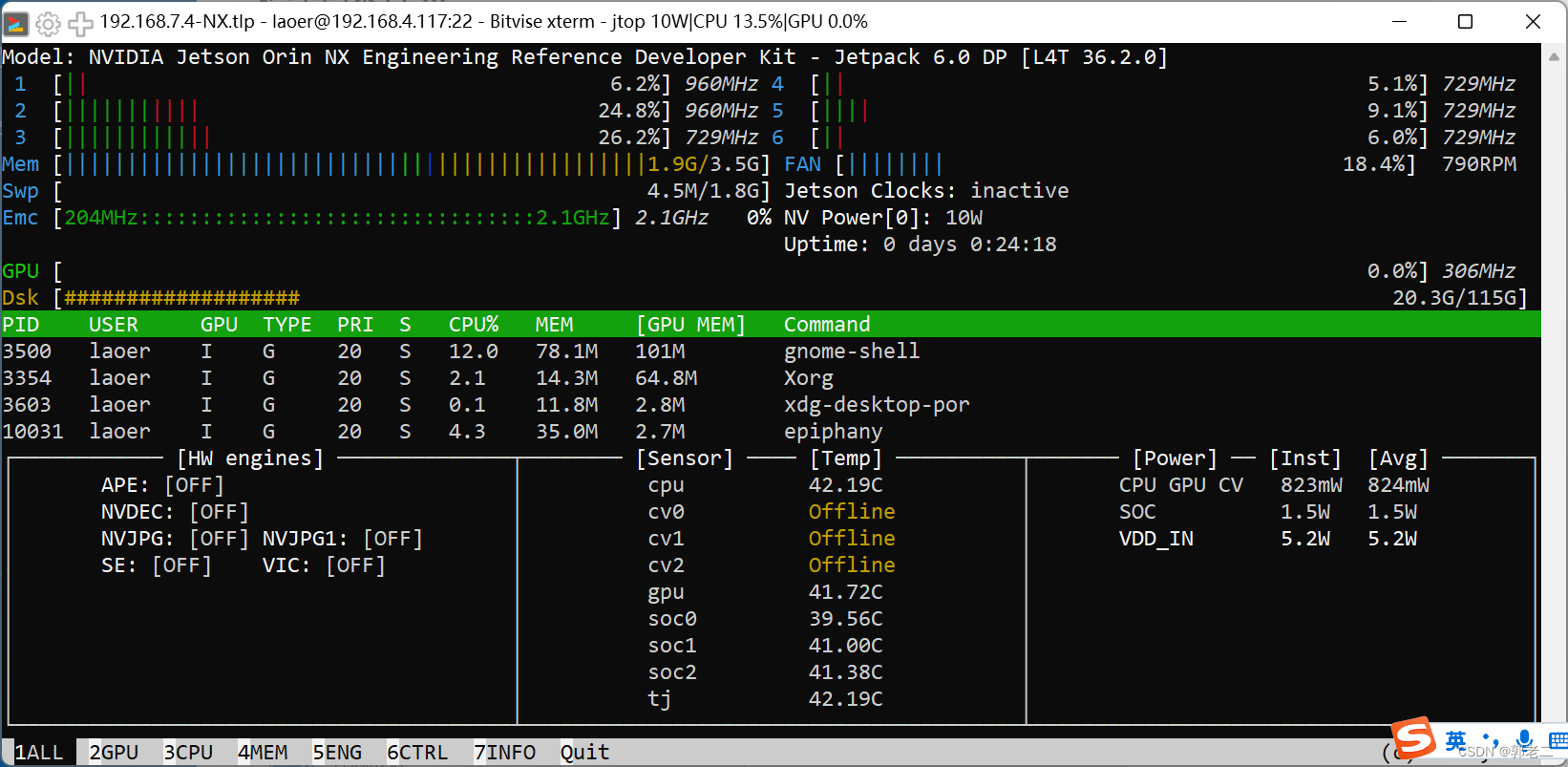Sort process table by CPU% column

pos(474,325)
